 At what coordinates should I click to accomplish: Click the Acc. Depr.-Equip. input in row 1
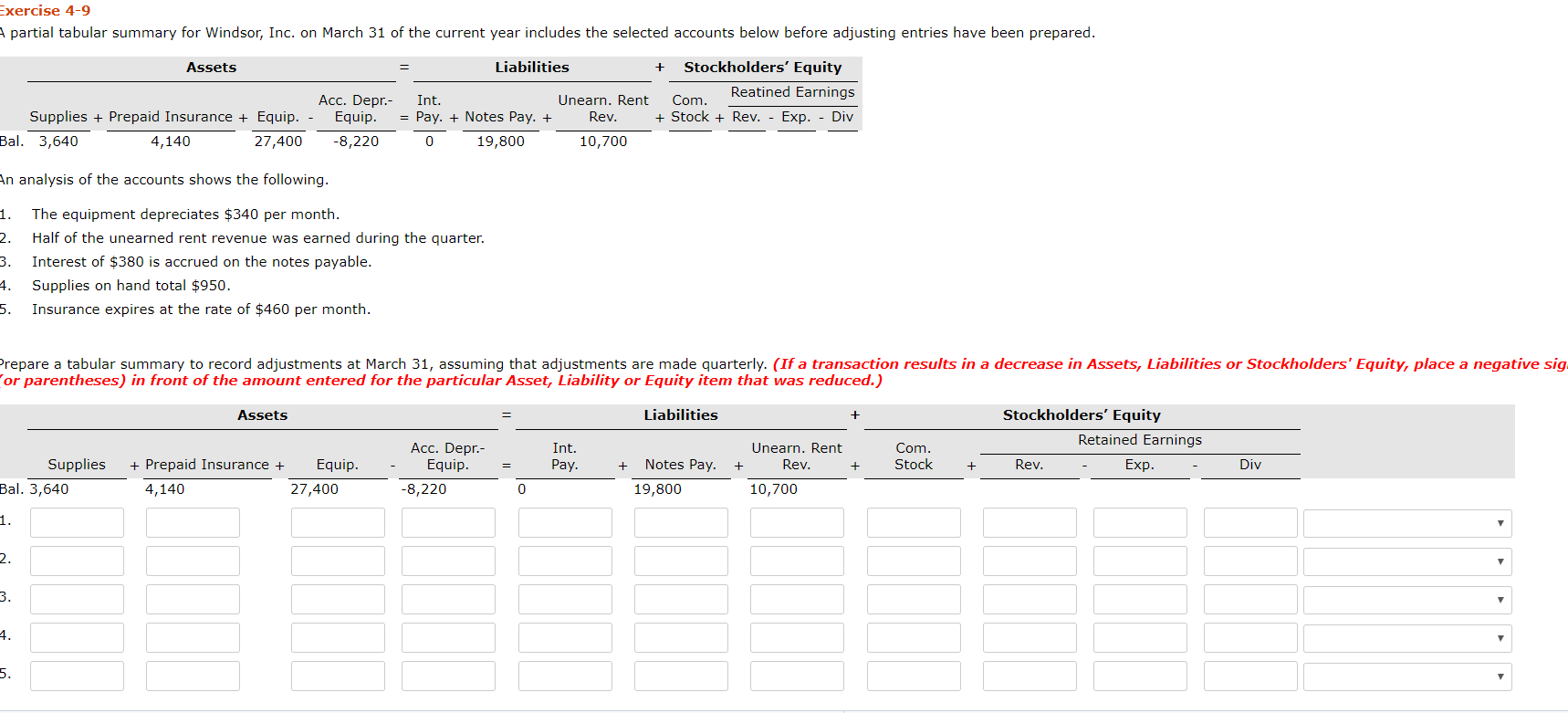tap(448, 523)
